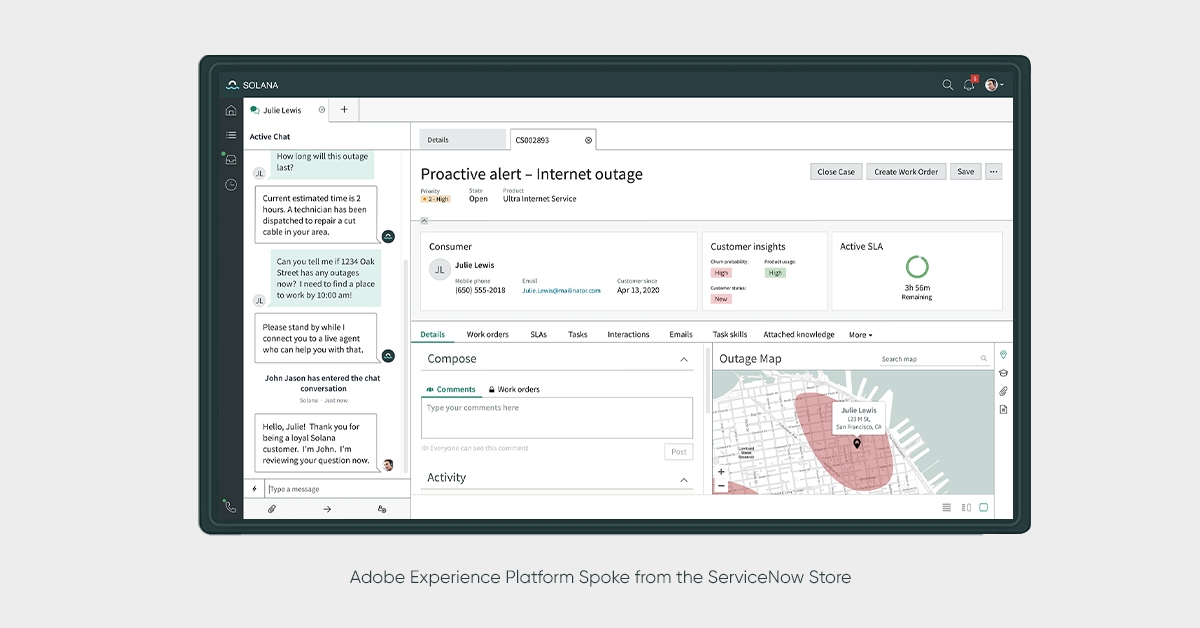This screenshot has width=1200, height=628.
Task: Close the CS002893 tab
Action: 588,140
